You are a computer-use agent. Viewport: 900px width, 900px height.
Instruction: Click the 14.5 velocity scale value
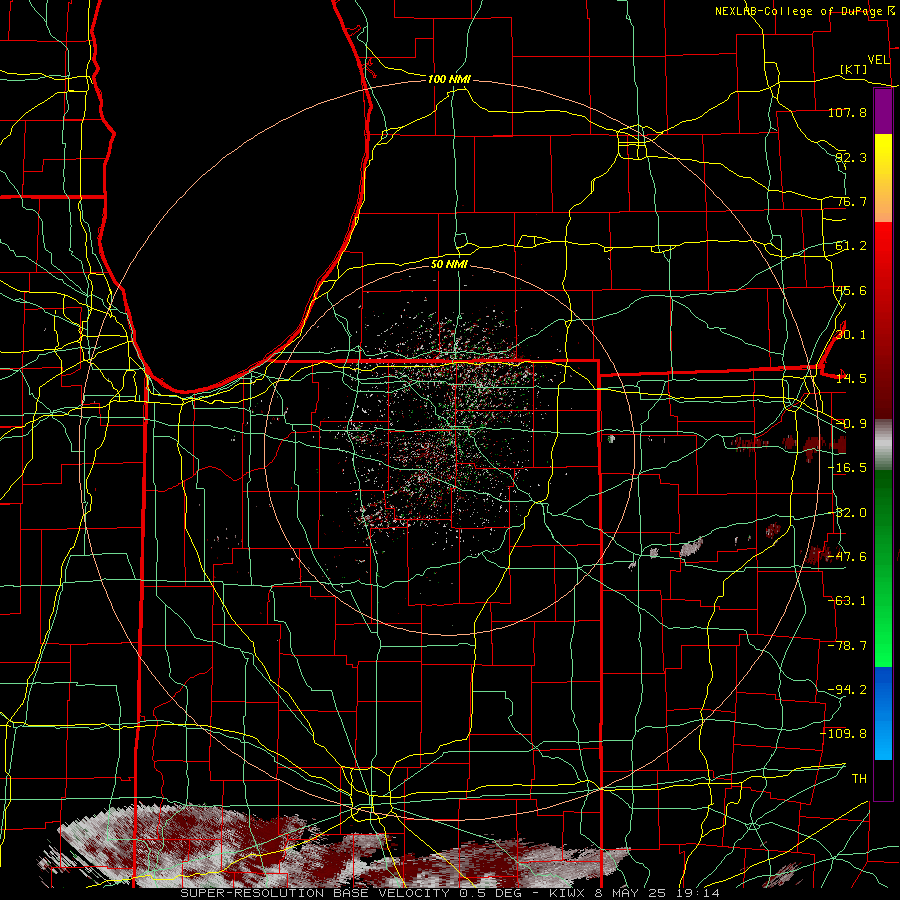pos(851,379)
